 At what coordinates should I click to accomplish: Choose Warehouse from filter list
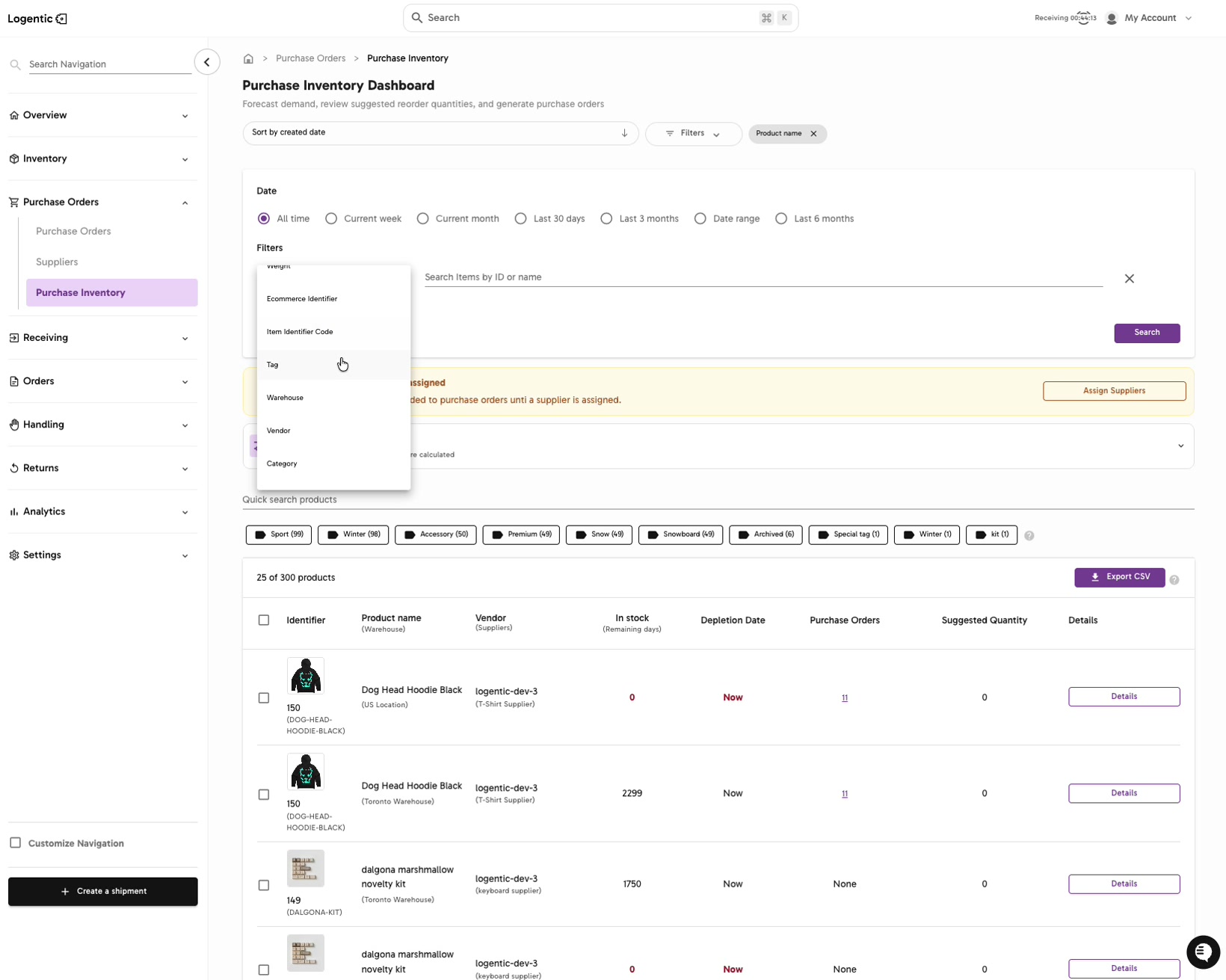point(333,398)
